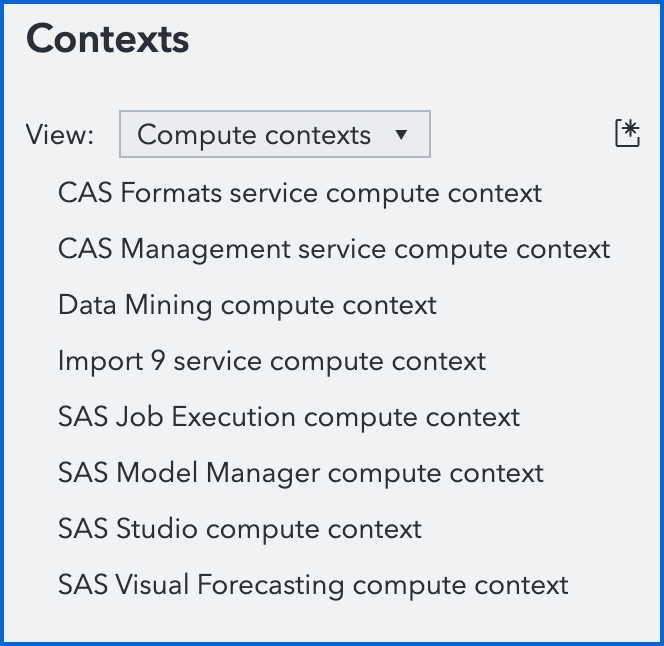Screen dimensions: 664x646
Task: Show details for Data Mining context
Action: coord(247,305)
